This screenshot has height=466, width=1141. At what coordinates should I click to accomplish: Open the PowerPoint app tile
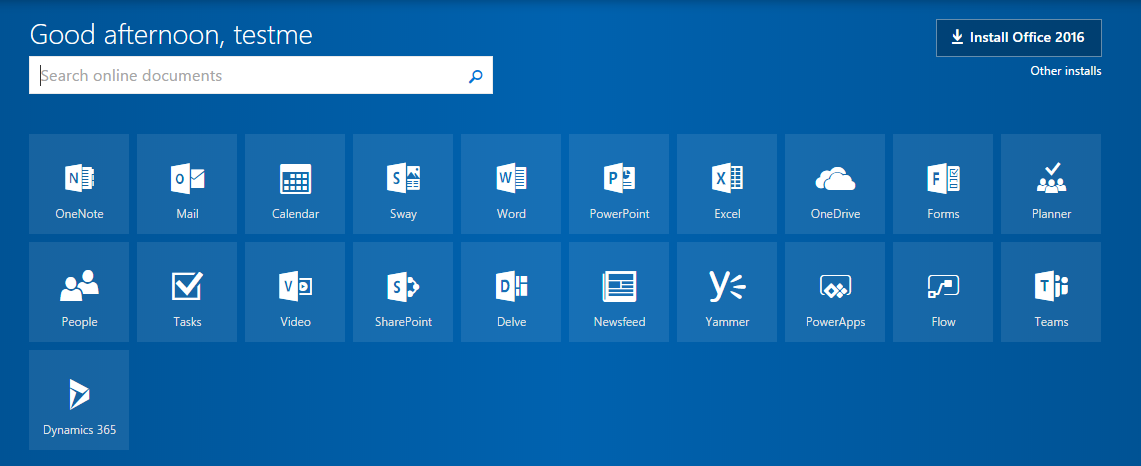click(x=619, y=183)
